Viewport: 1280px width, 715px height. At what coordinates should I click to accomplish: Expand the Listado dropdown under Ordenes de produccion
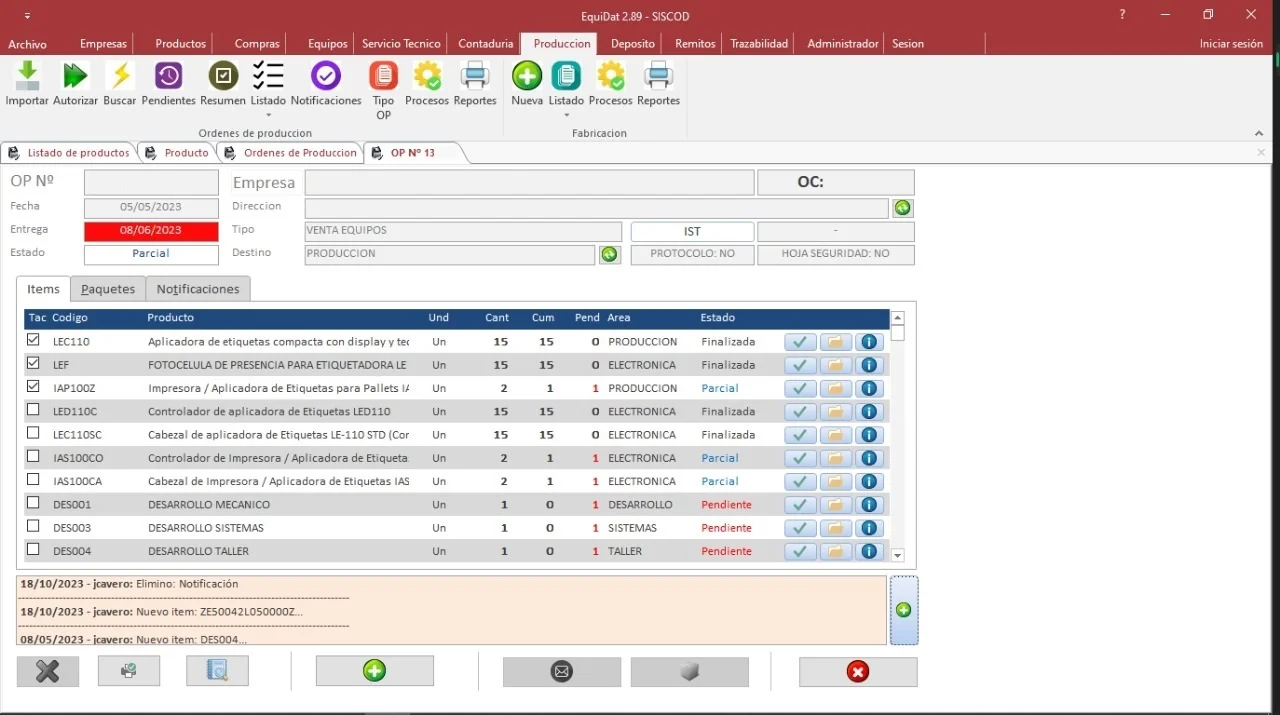pos(268,115)
